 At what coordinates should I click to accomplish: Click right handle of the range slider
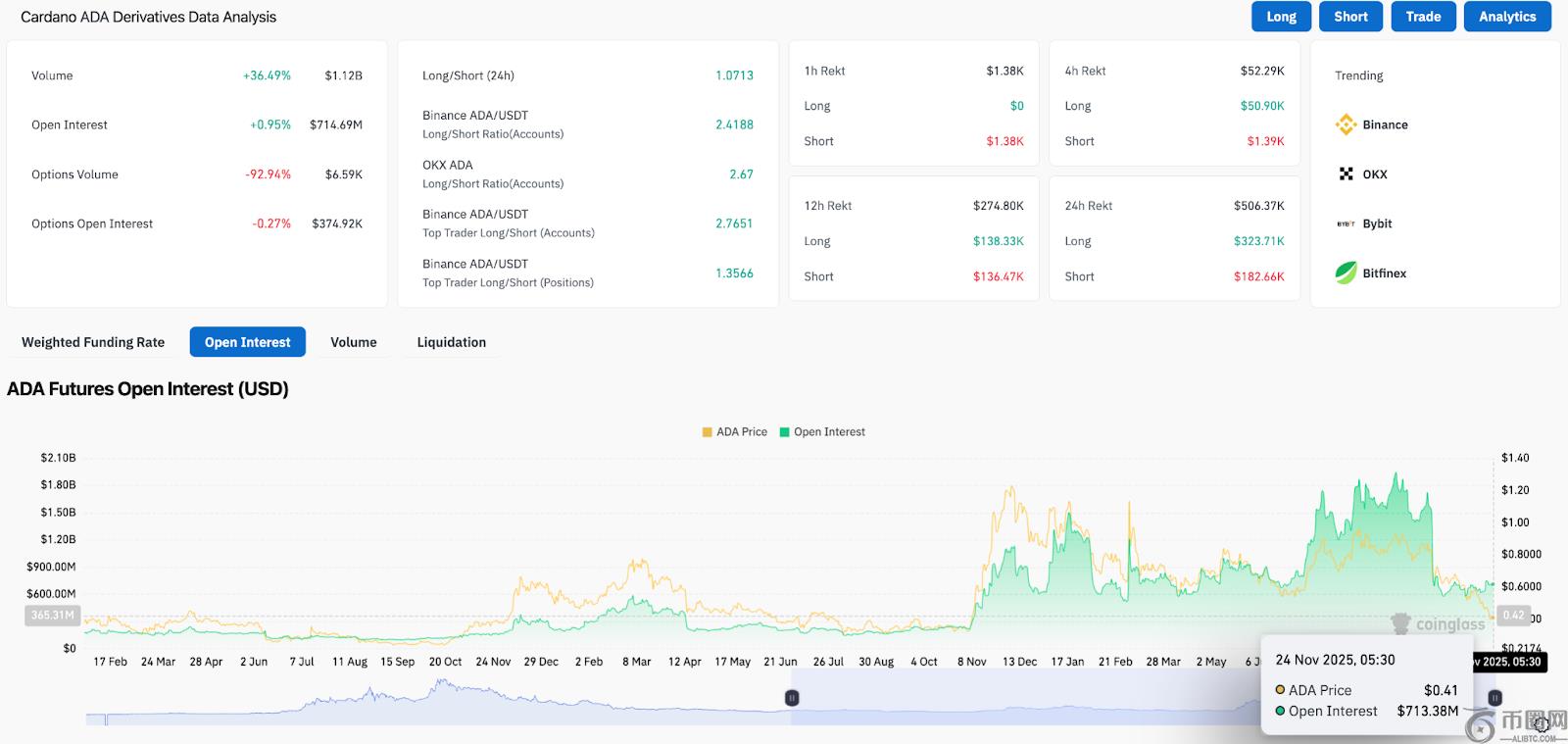click(1494, 698)
